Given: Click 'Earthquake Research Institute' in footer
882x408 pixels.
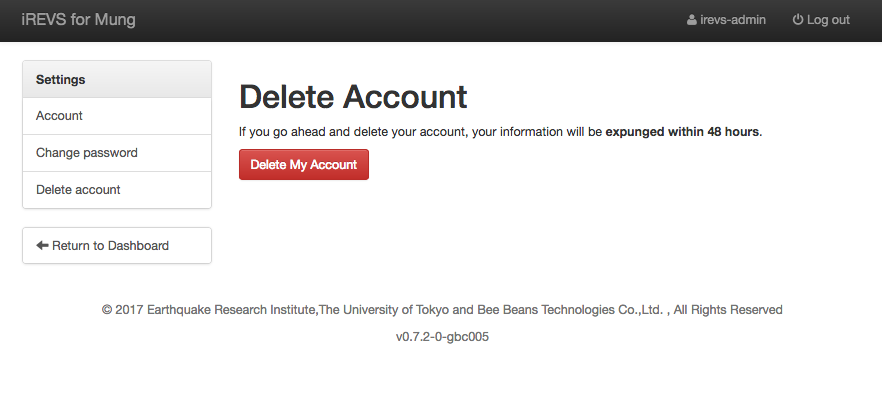Looking at the screenshot, I should click(231, 310).
